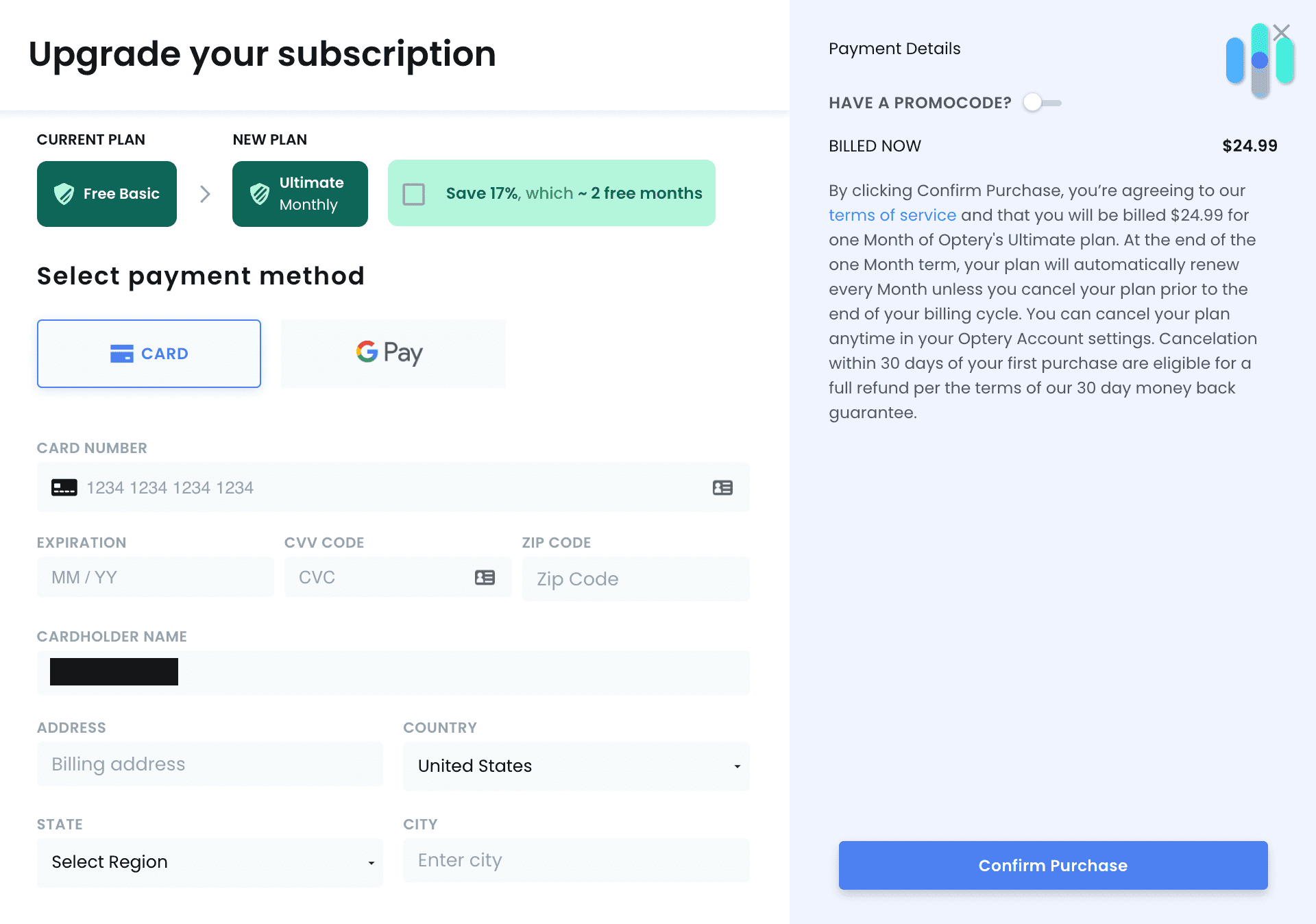Enable the Save 17% annual discount checkbox
This screenshot has width=1316, height=924.
[414, 194]
